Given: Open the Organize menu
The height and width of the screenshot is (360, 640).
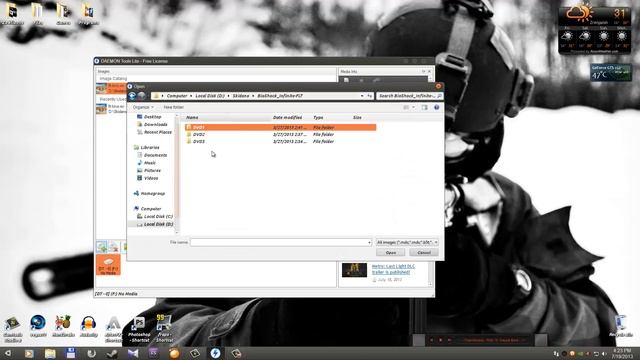Looking at the screenshot, I should click(x=143, y=107).
